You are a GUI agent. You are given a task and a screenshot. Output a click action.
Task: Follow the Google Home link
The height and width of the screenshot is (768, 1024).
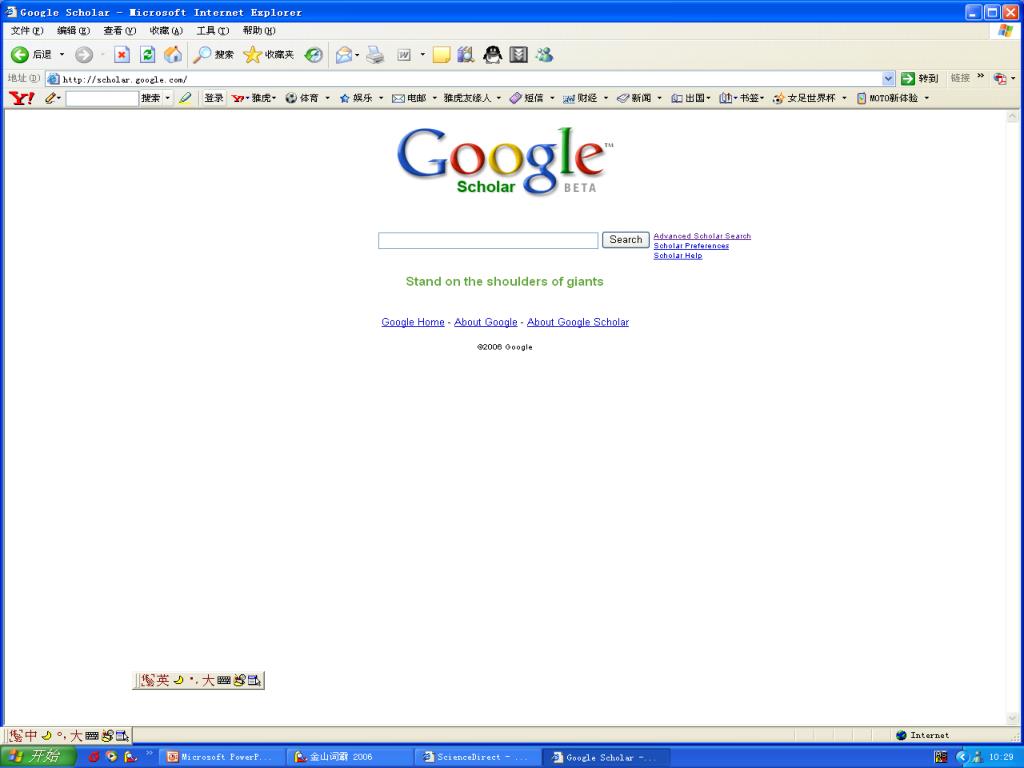pyautogui.click(x=413, y=322)
